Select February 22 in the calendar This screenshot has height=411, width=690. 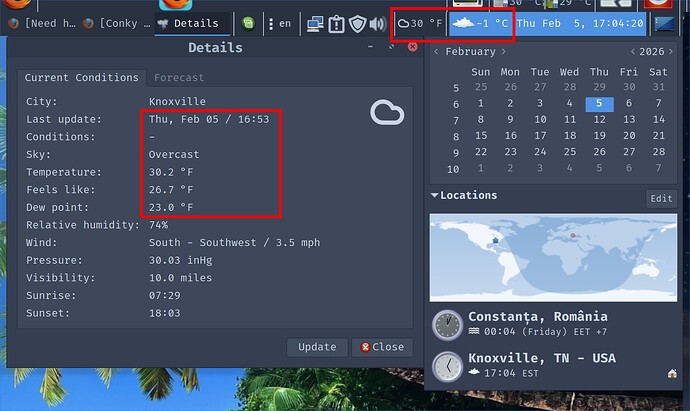click(x=481, y=152)
